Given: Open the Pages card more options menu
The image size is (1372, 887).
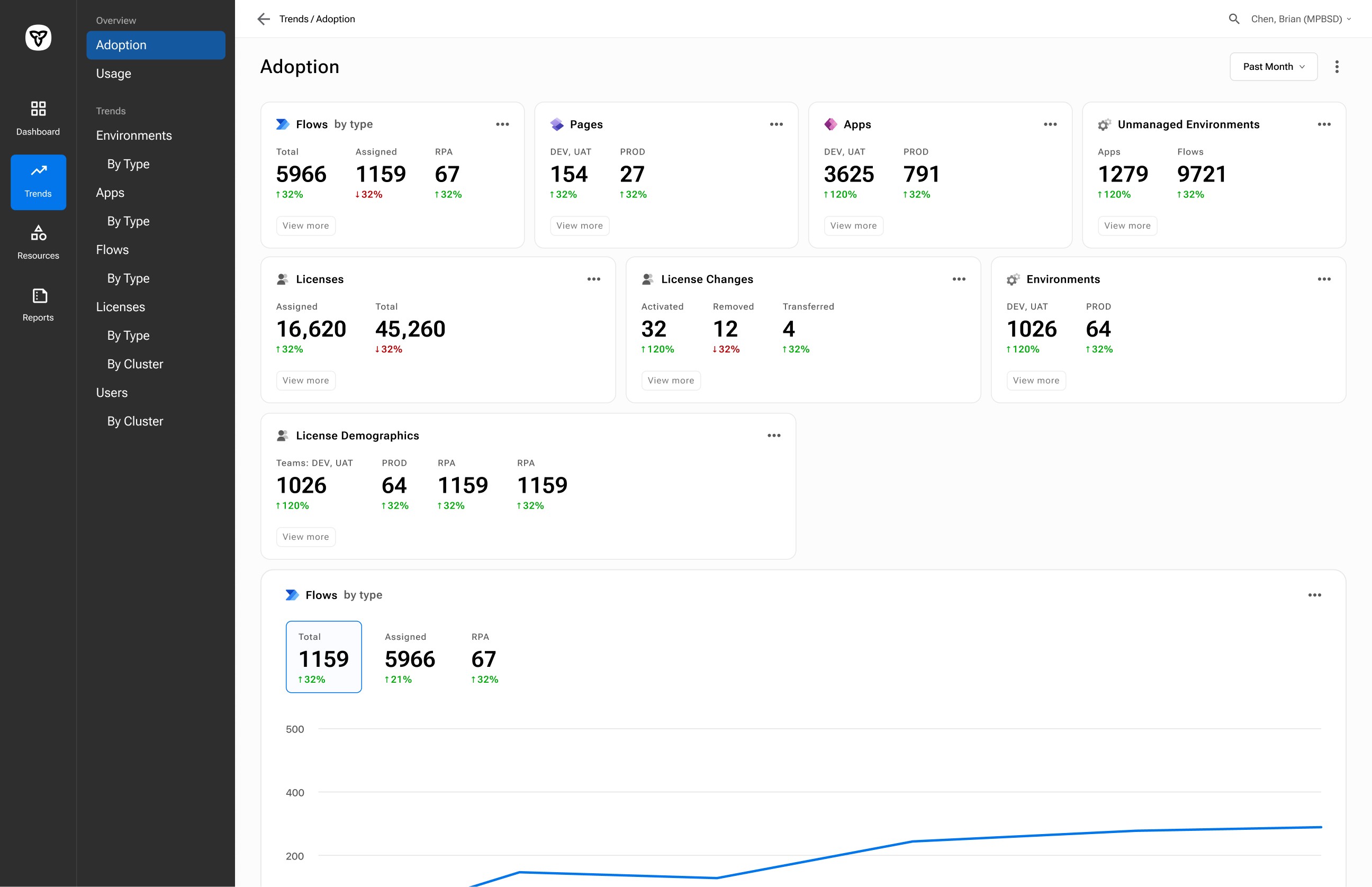Looking at the screenshot, I should tap(776, 124).
